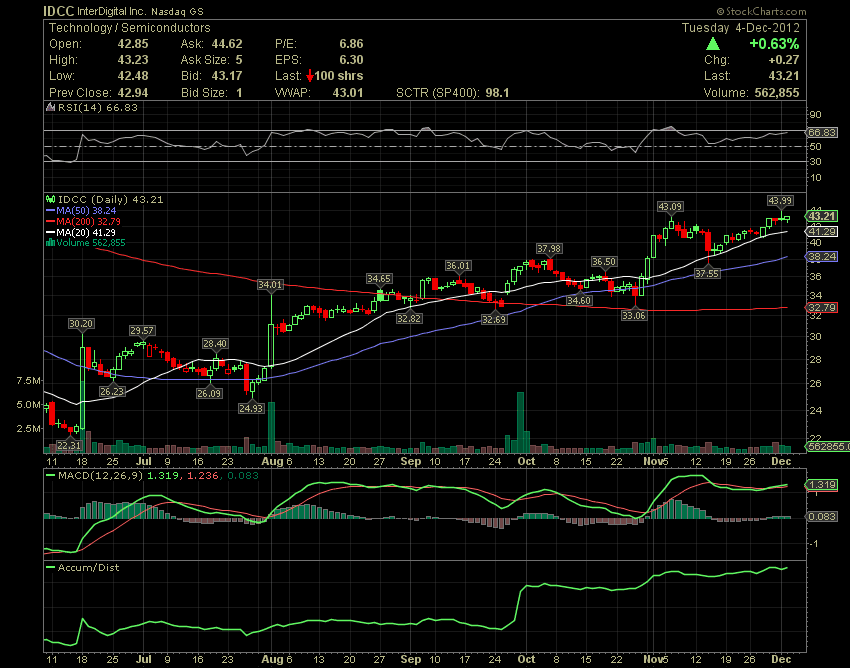Click the white dash icon before MA(20)

[51, 232]
